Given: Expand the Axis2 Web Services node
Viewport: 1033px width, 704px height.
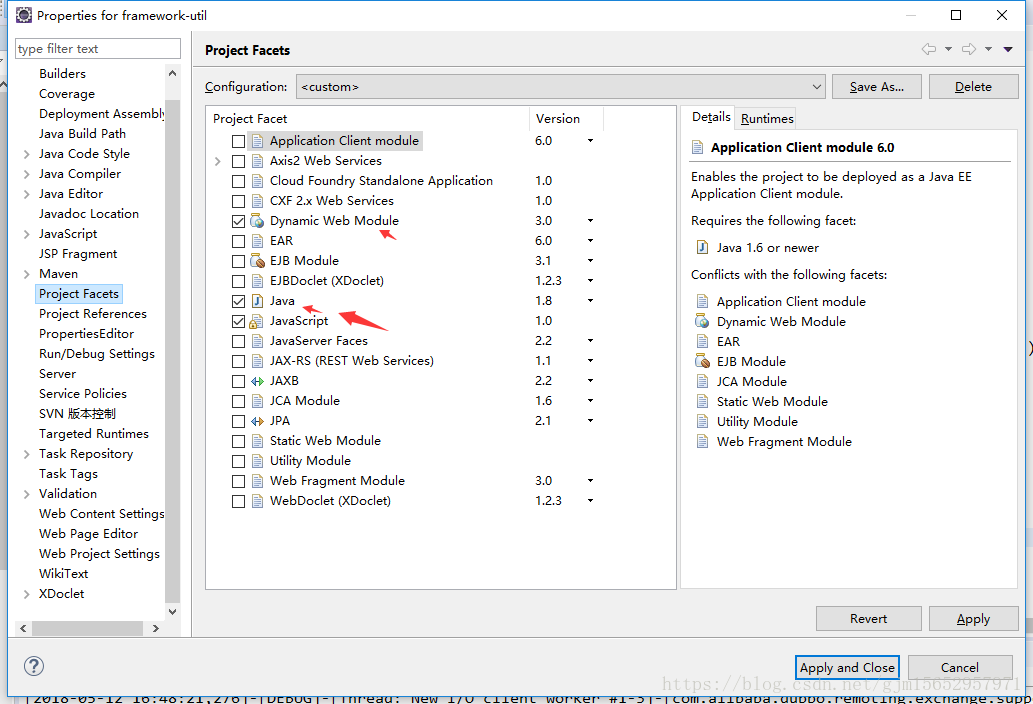Looking at the screenshot, I should coord(218,161).
